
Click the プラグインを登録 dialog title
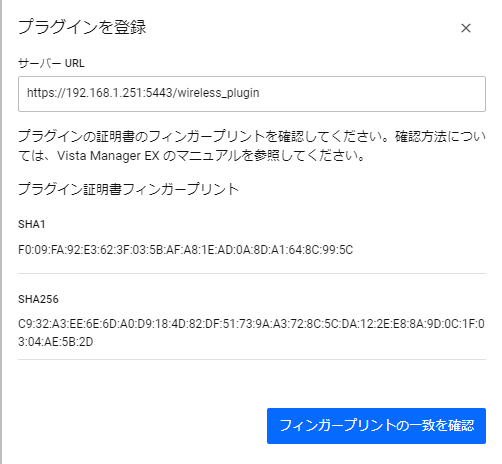82,27
